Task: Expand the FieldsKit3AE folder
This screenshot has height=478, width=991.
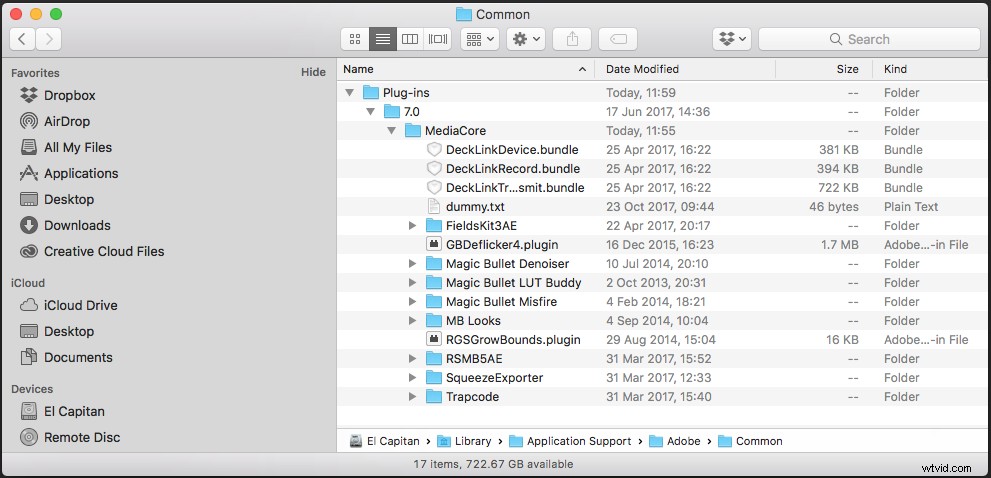Action: click(x=412, y=226)
